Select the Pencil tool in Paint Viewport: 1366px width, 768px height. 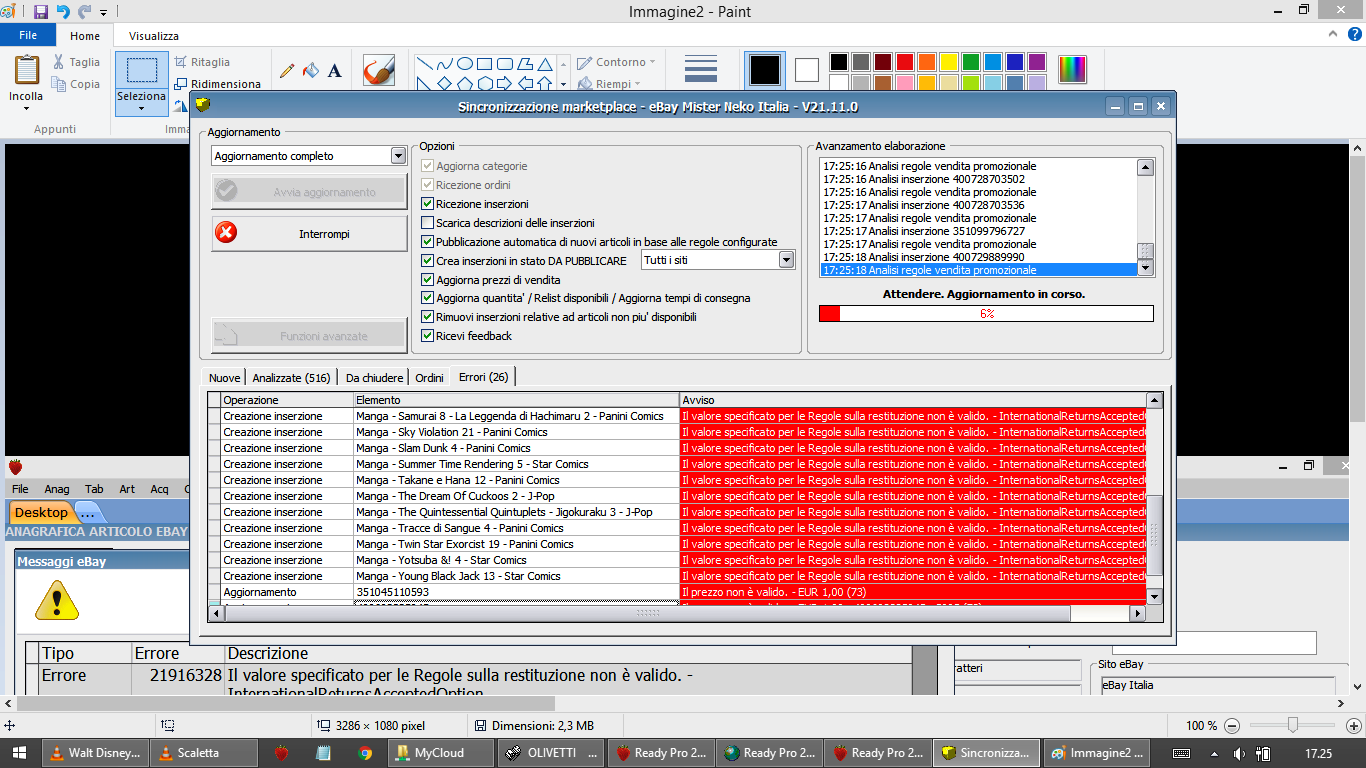(287, 71)
